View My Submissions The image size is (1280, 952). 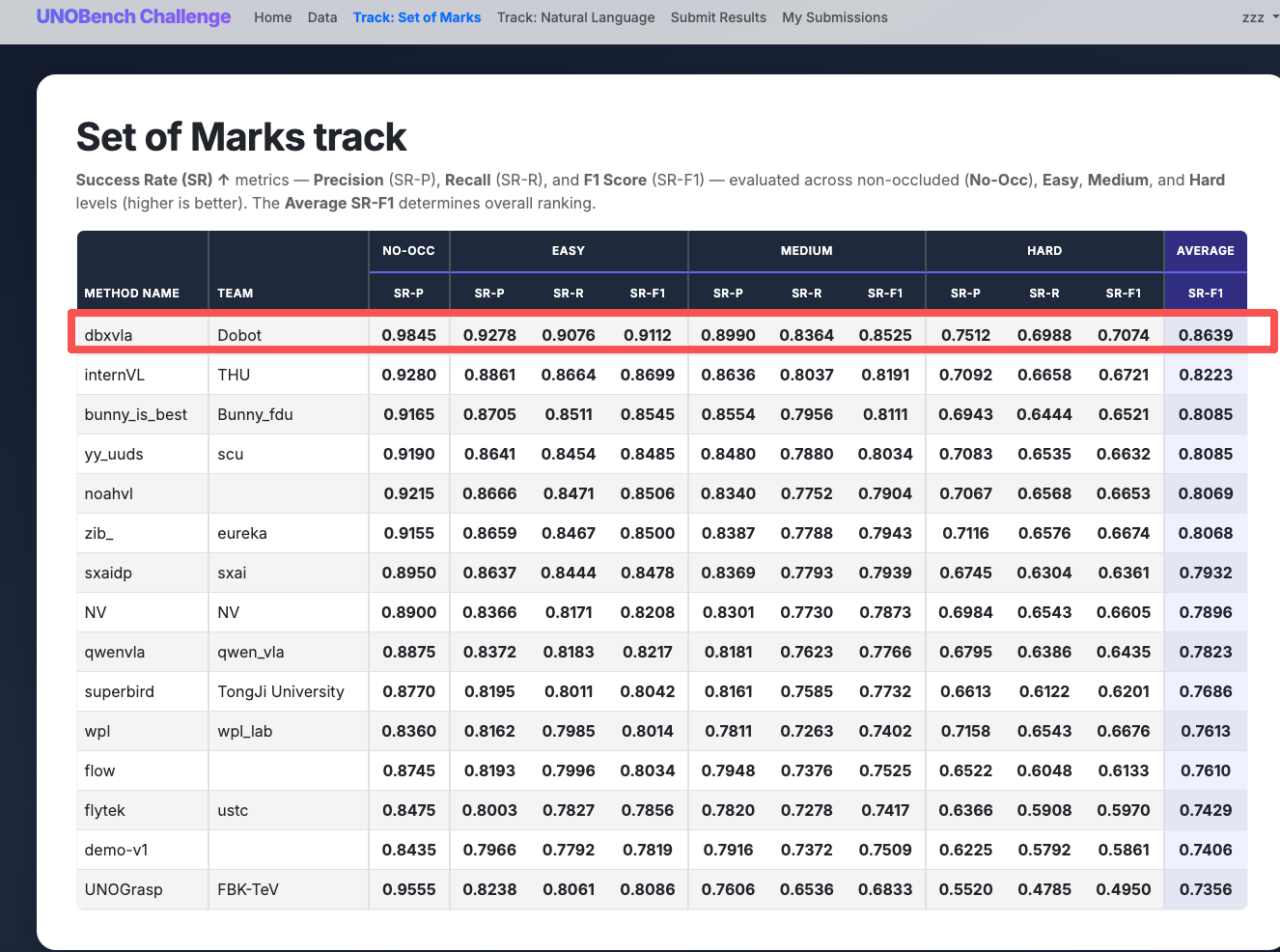(835, 17)
